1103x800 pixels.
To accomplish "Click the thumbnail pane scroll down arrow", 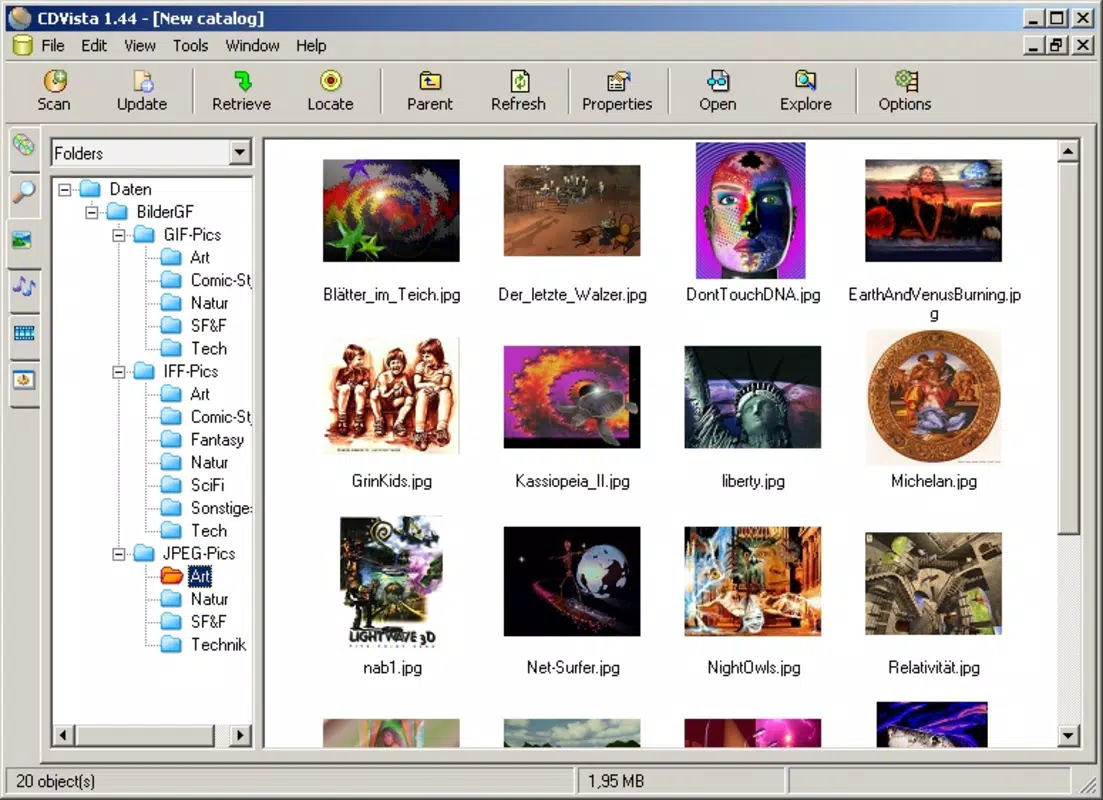I will tap(1068, 736).
